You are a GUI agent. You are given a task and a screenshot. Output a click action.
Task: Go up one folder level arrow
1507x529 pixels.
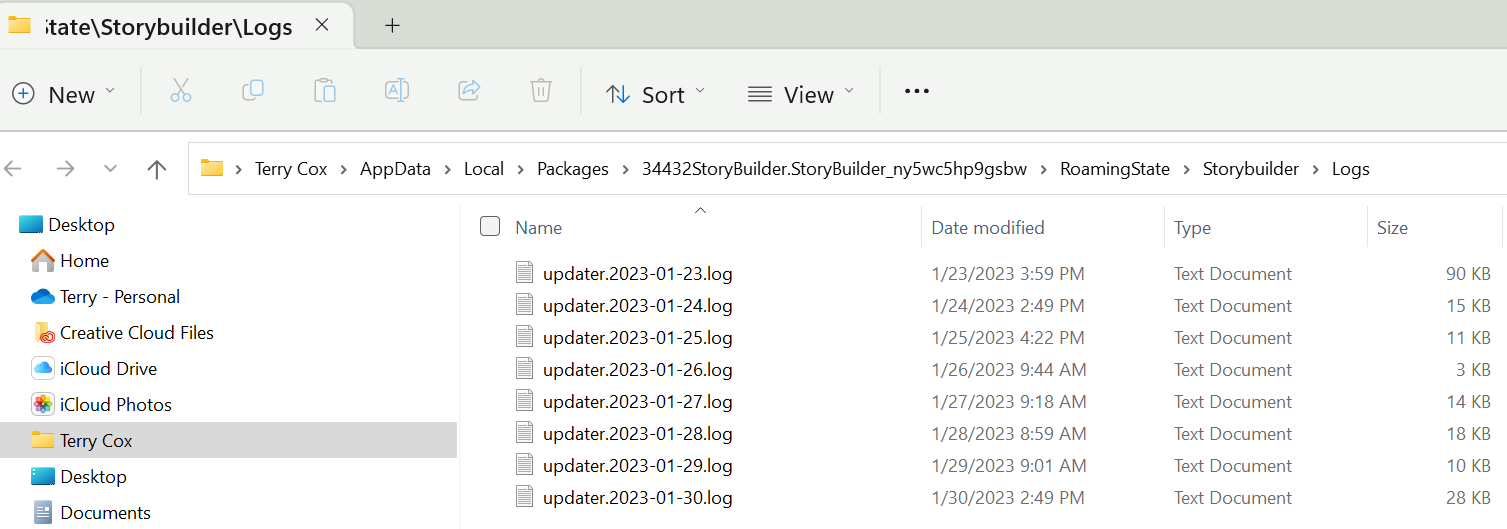[x=157, y=169]
